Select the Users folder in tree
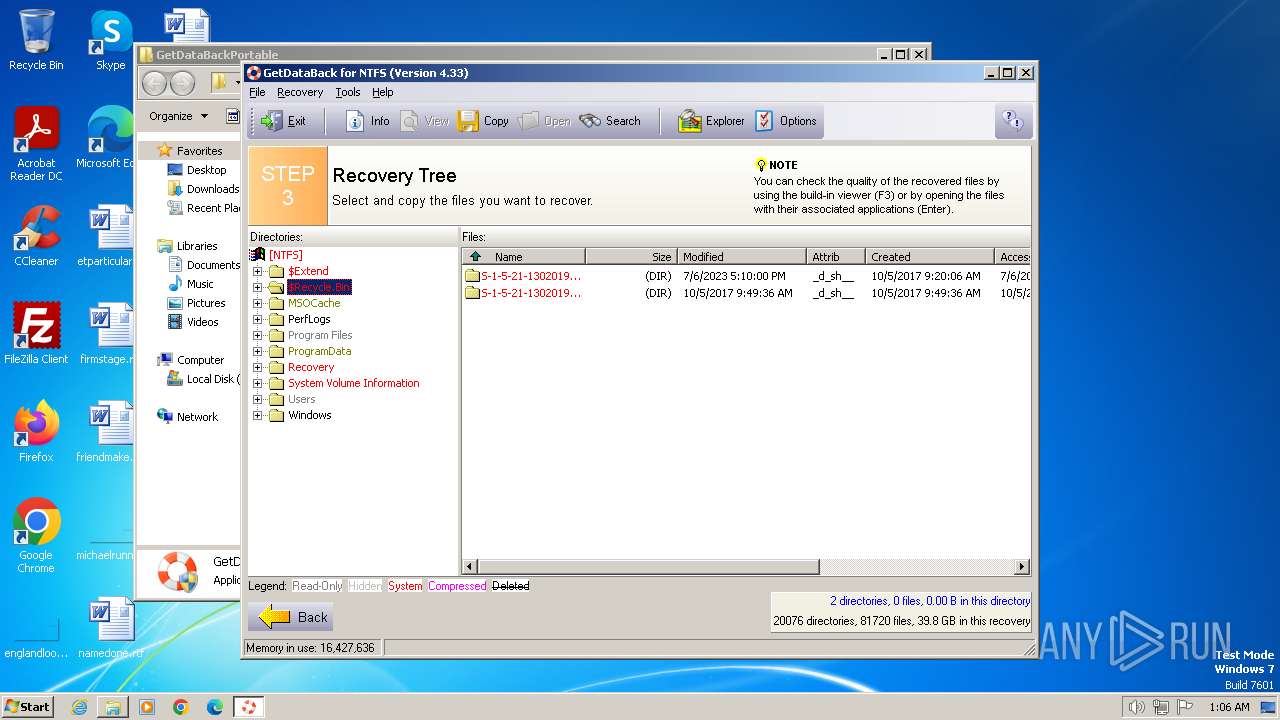Viewport: 1280px width, 720px height. tap(301, 399)
